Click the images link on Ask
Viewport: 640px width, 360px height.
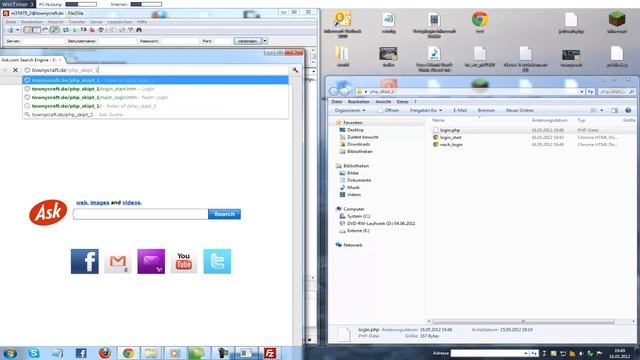click(x=100, y=202)
